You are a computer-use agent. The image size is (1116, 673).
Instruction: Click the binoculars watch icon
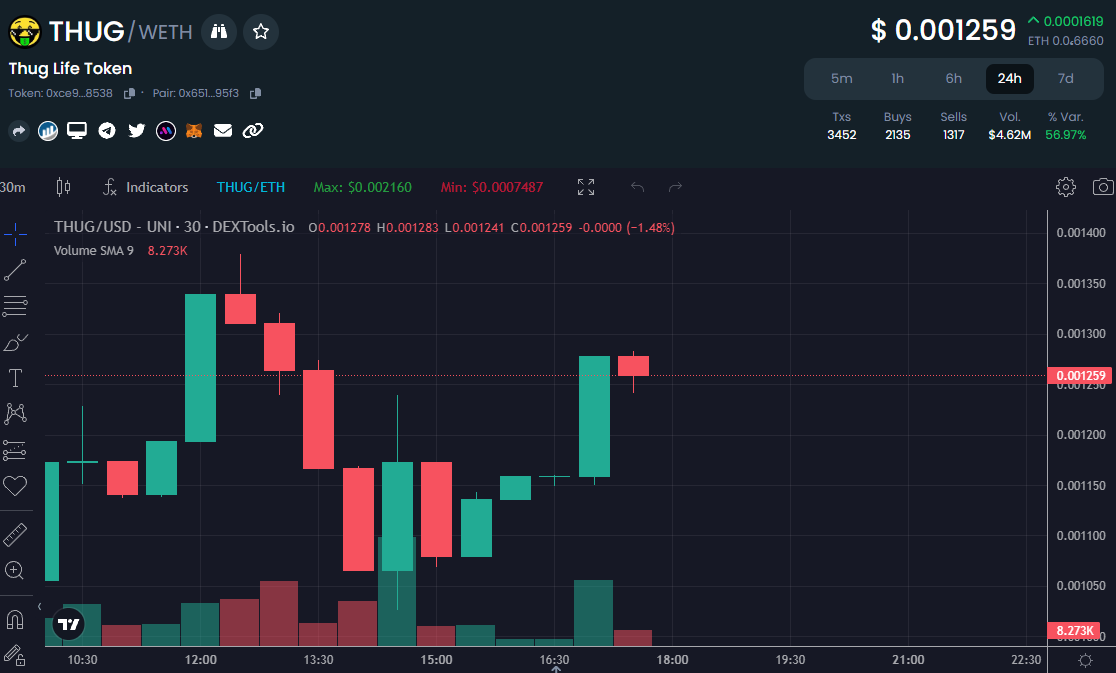[x=219, y=31]
